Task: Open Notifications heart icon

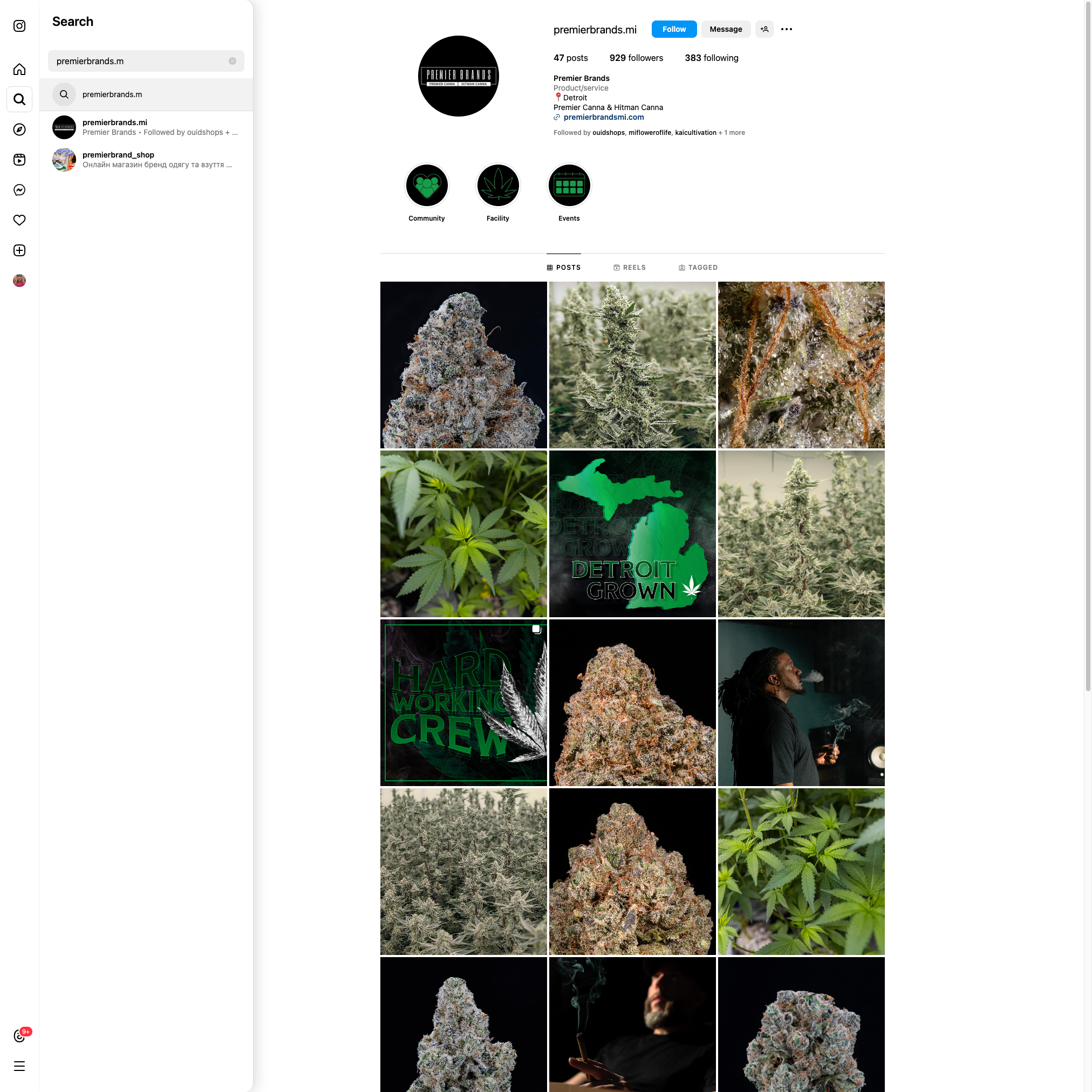Action: 19,220
